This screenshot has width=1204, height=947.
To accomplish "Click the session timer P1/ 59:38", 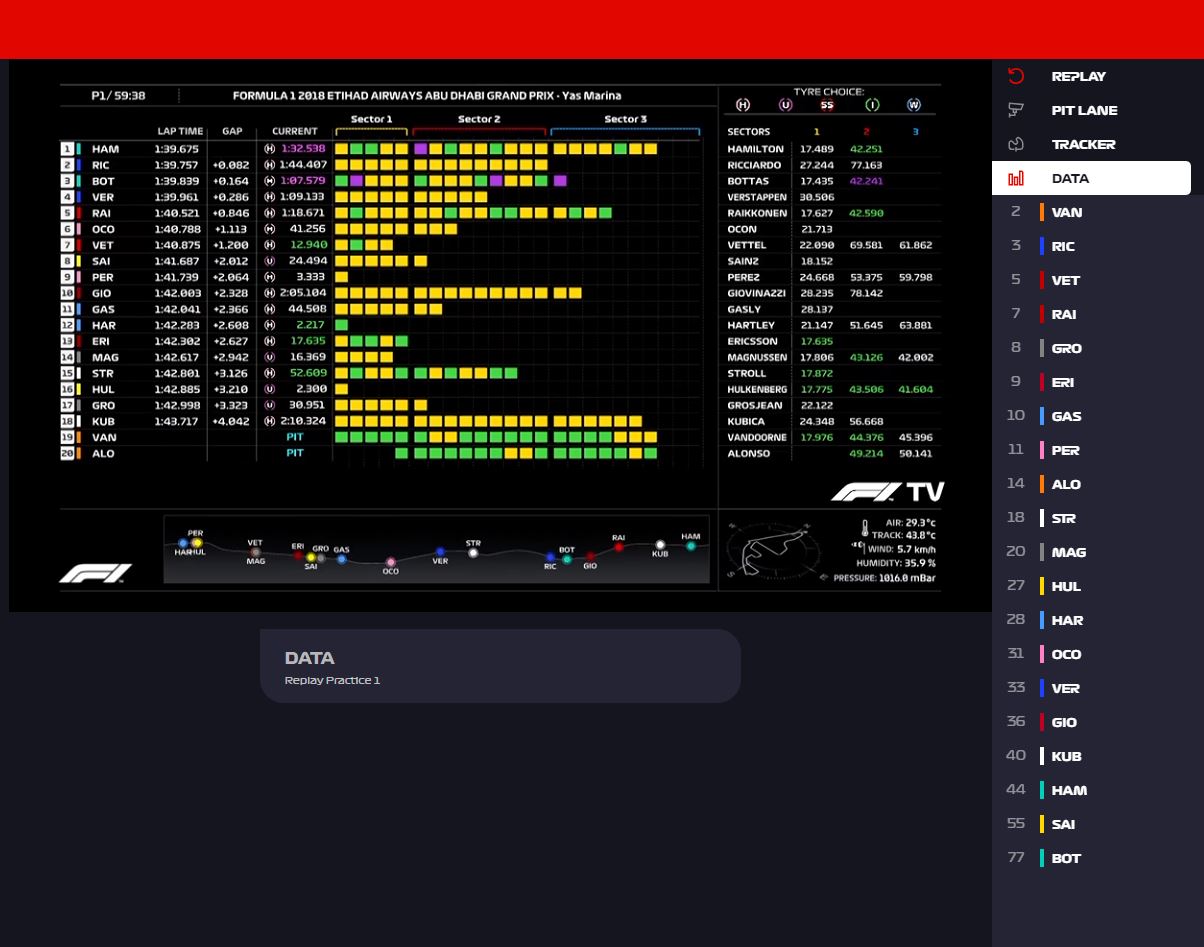I will point(118,96).
